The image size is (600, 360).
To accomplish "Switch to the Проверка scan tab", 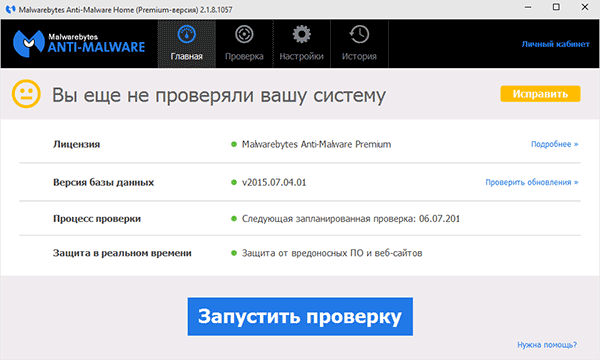I will click(244, 44).
